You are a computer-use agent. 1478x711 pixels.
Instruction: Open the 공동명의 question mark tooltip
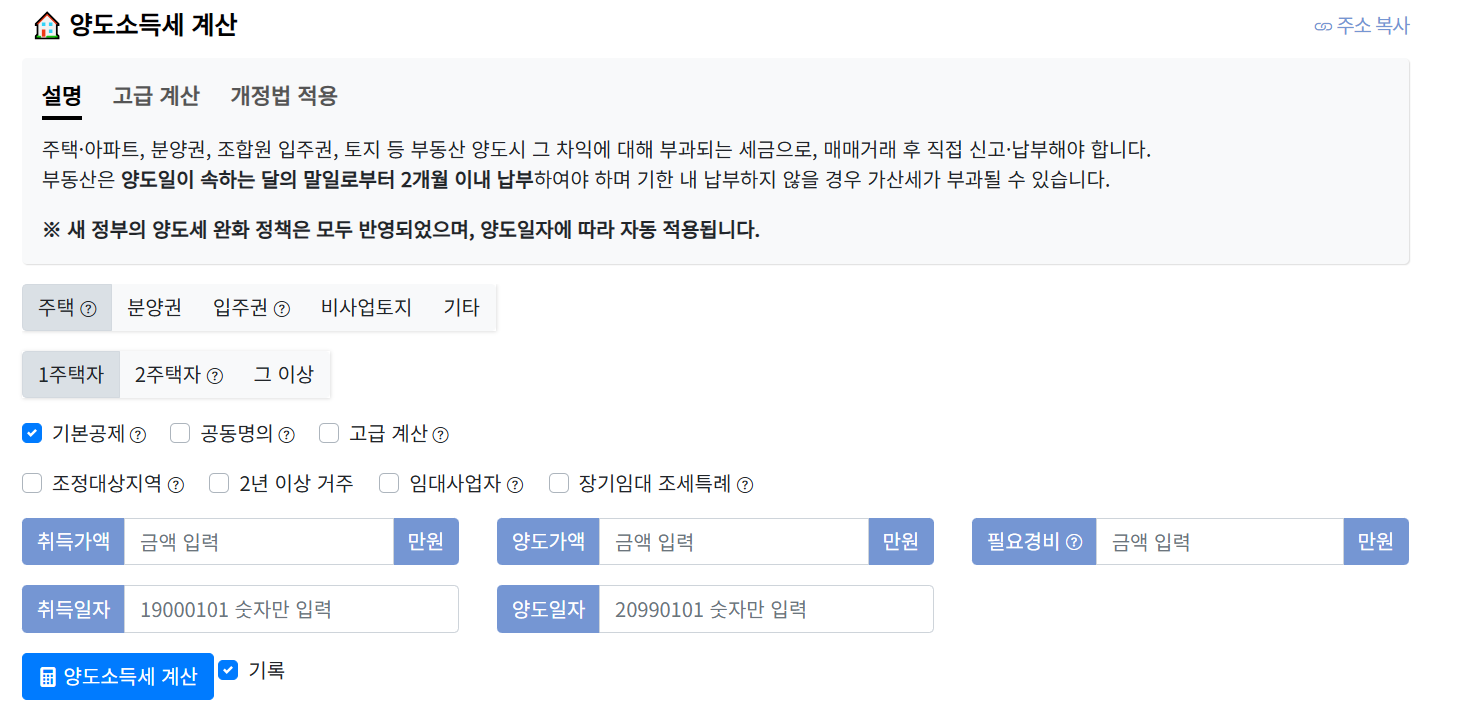pos(289,433)
